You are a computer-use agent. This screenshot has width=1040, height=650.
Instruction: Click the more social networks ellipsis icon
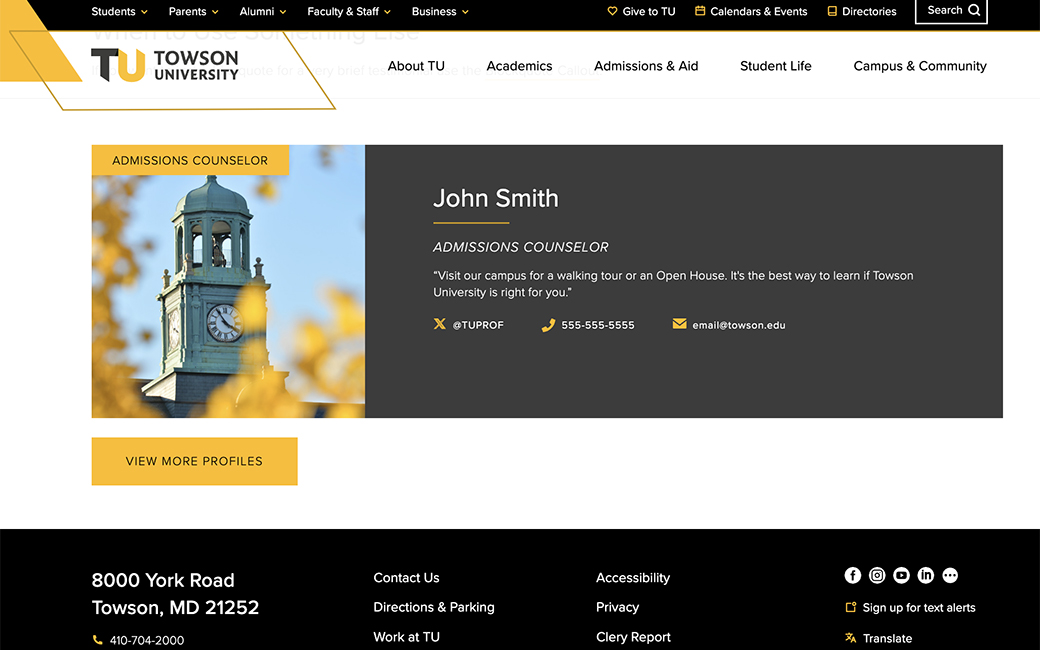[x=950, y=575]
